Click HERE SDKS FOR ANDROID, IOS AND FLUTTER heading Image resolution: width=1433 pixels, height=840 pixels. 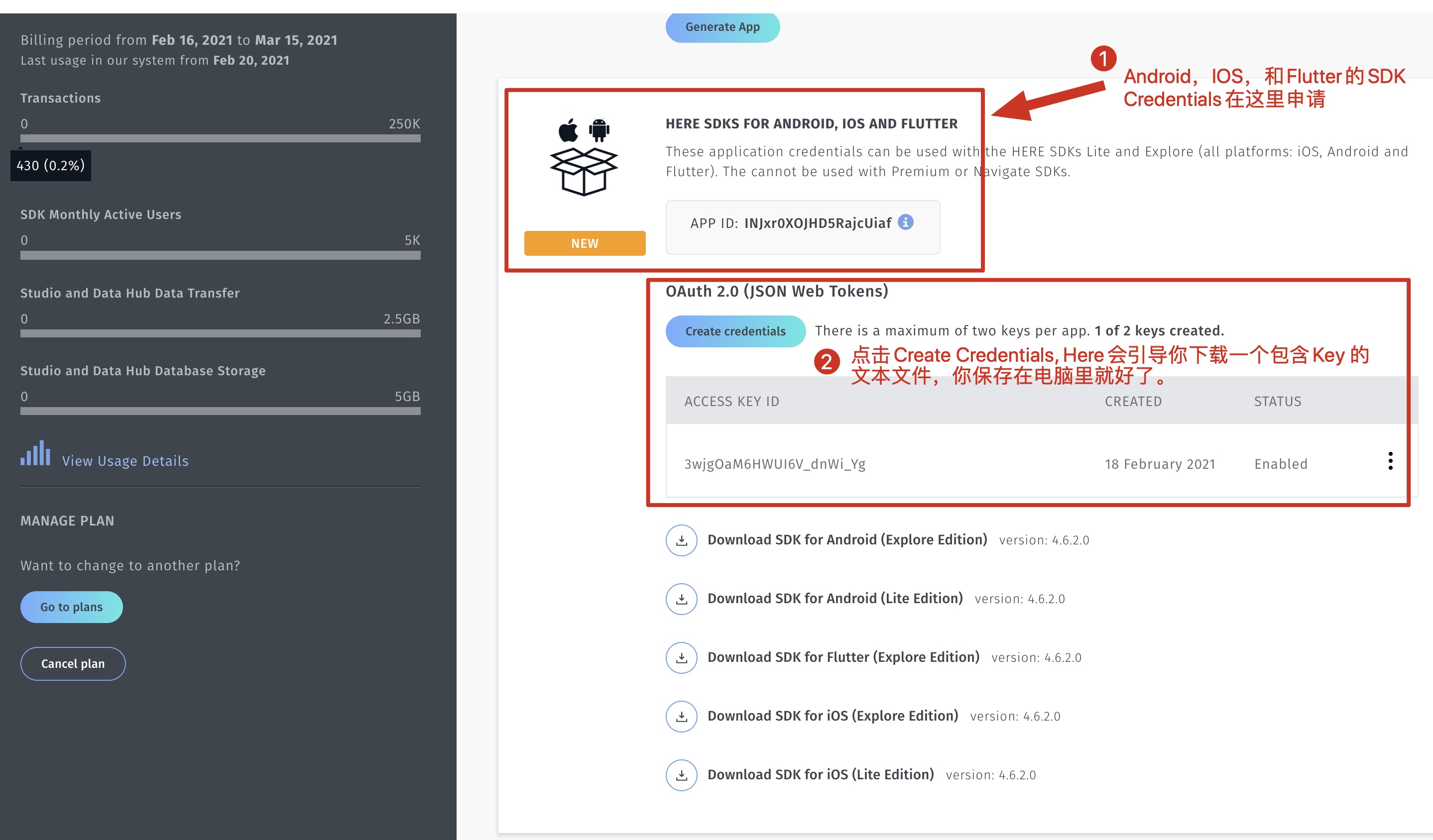(x=812, y=123)
